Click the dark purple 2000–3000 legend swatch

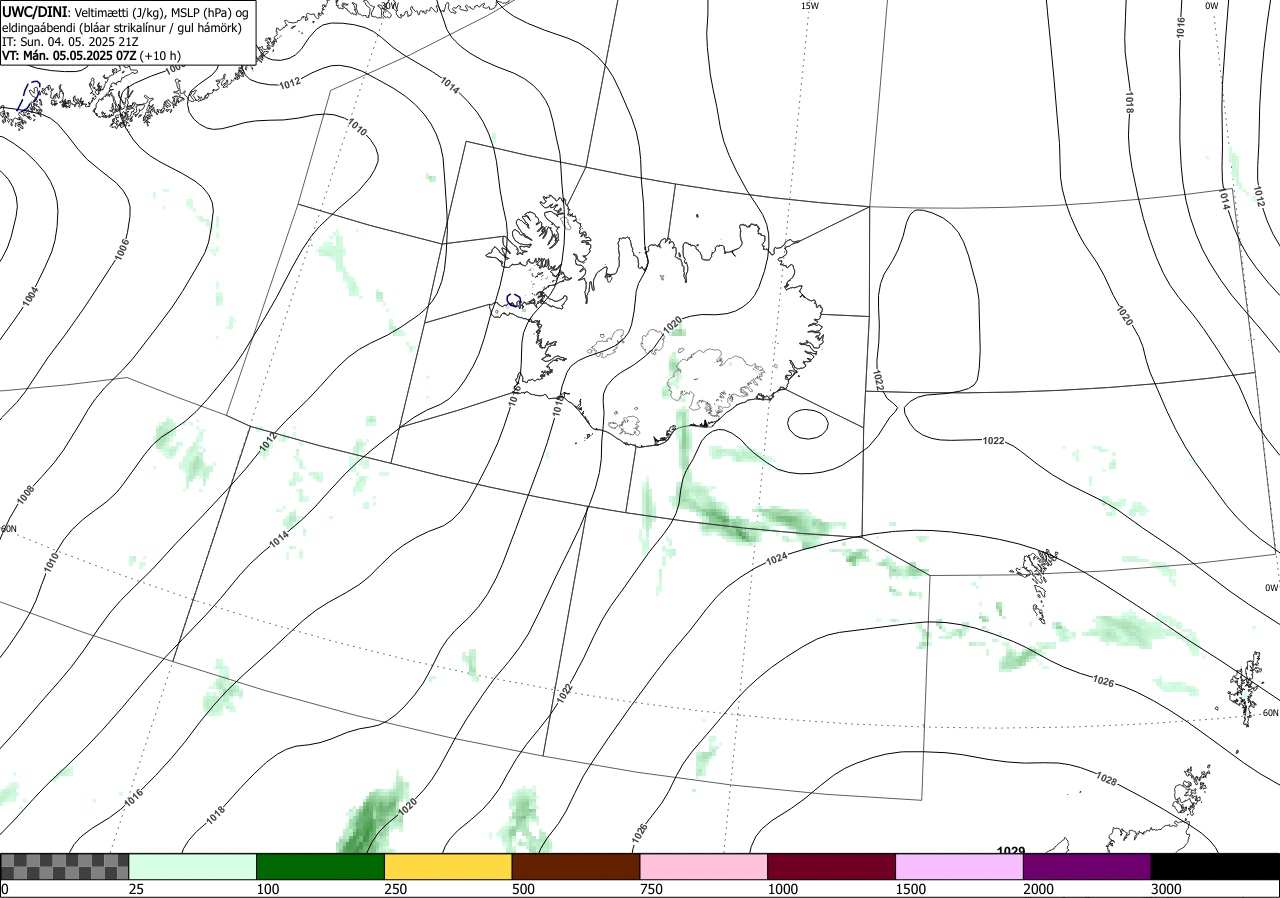point(1087,866)
